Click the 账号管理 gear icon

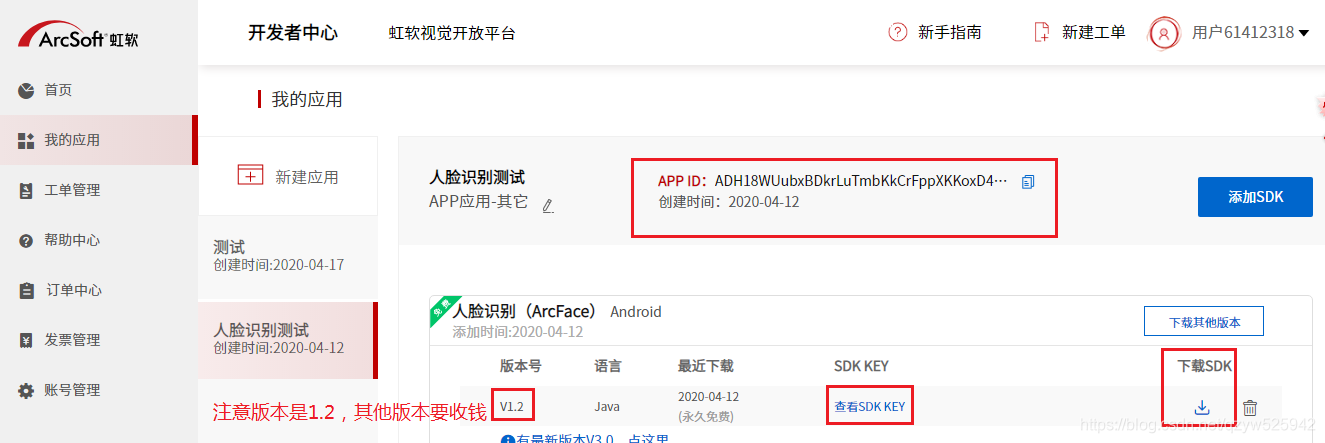pyautogui.click(x=26, y=390)
